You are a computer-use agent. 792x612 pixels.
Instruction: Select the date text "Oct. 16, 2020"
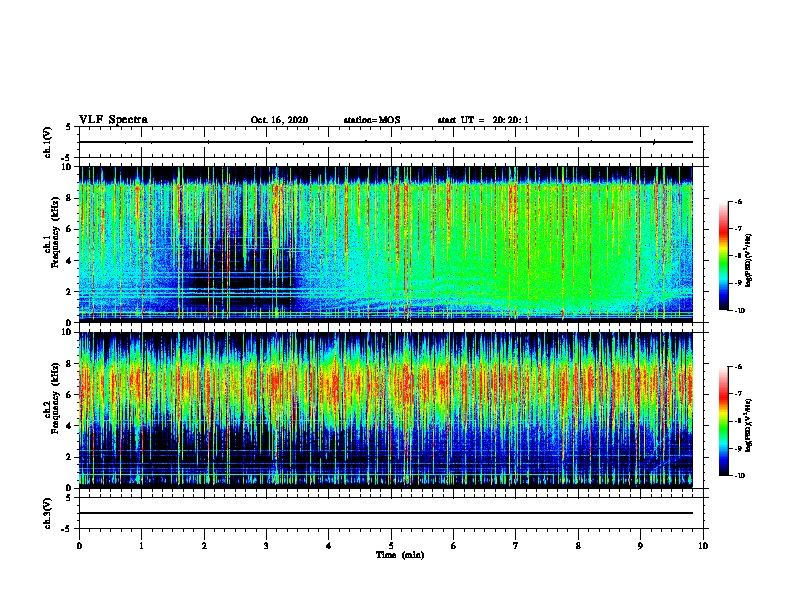279,120
